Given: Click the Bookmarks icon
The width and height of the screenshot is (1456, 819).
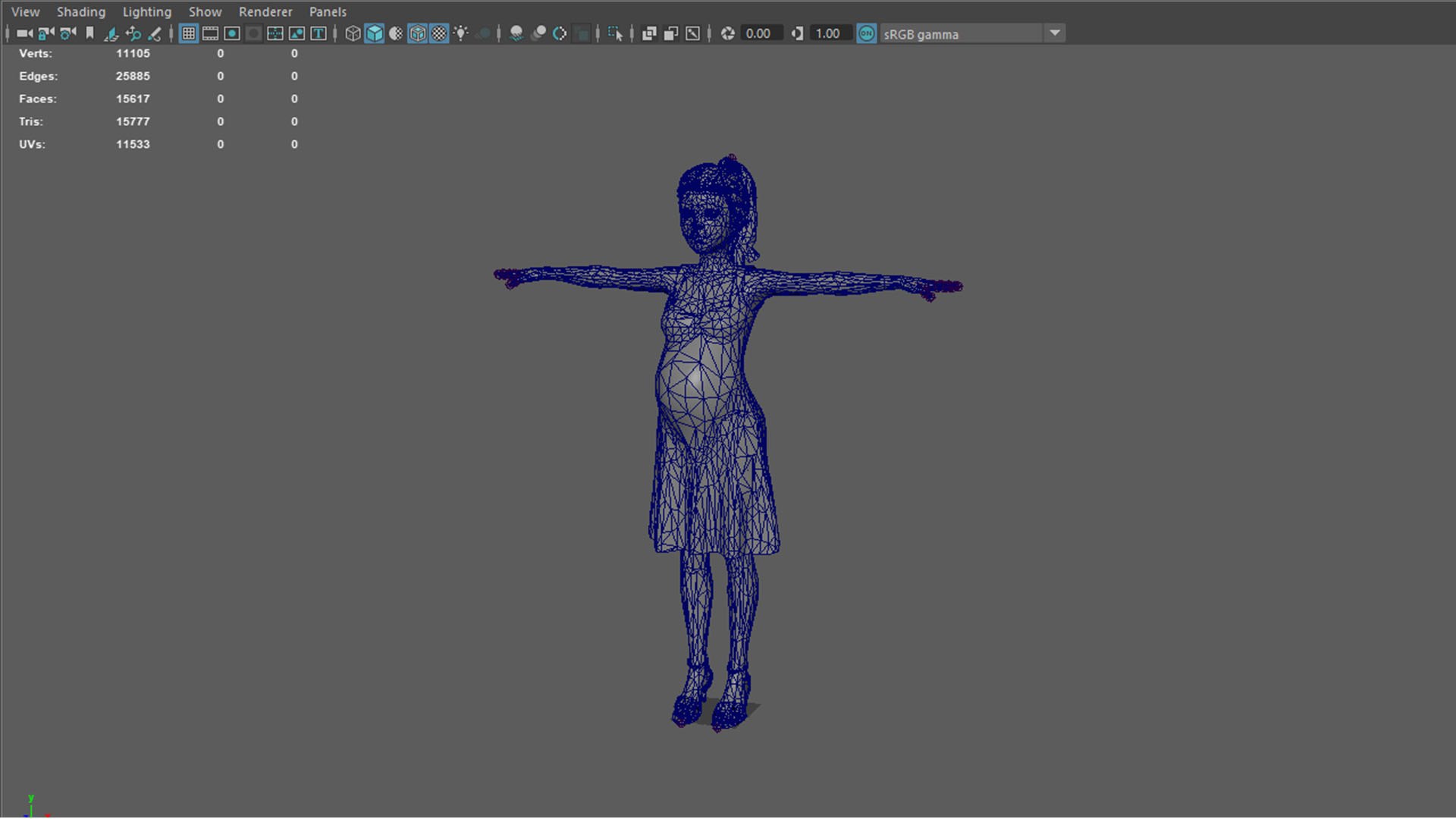Looking at the screenshot, I should (89, 33).
